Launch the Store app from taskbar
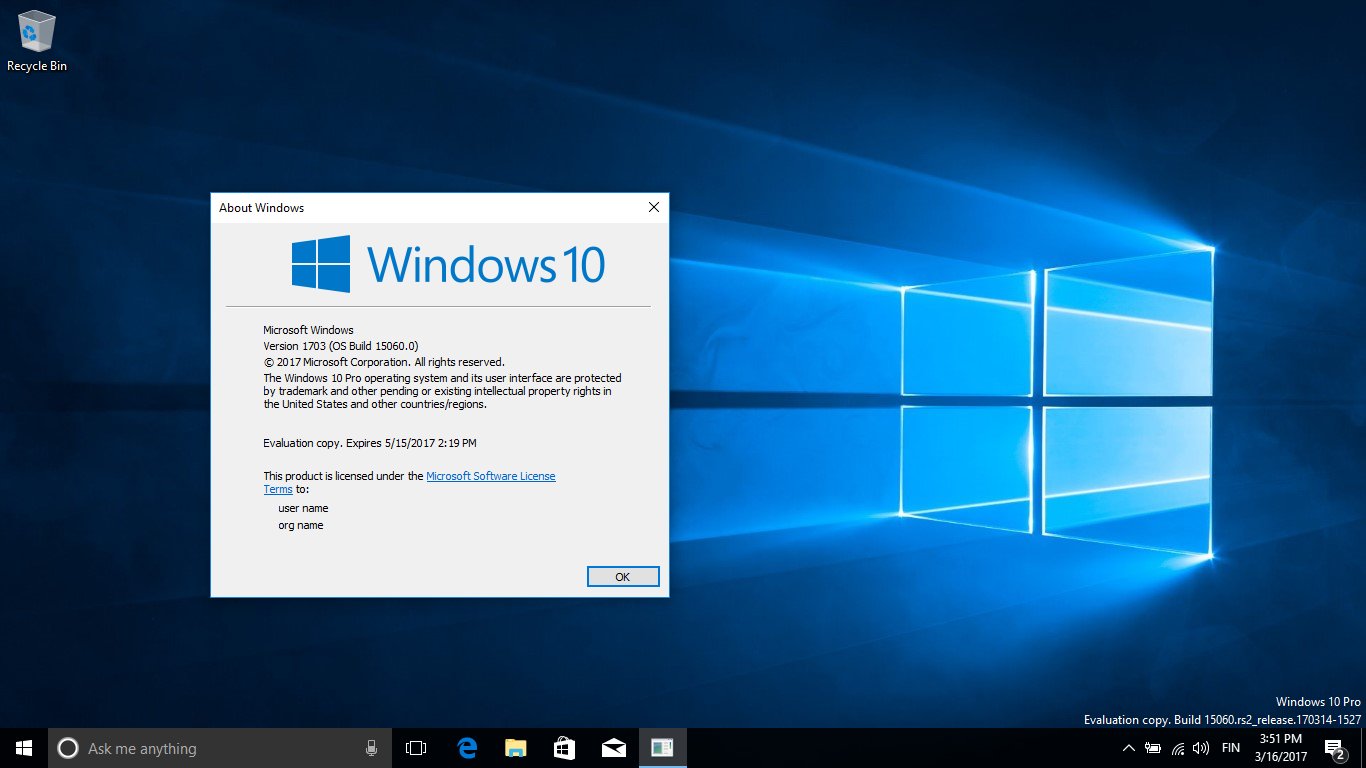 [564, 748]
